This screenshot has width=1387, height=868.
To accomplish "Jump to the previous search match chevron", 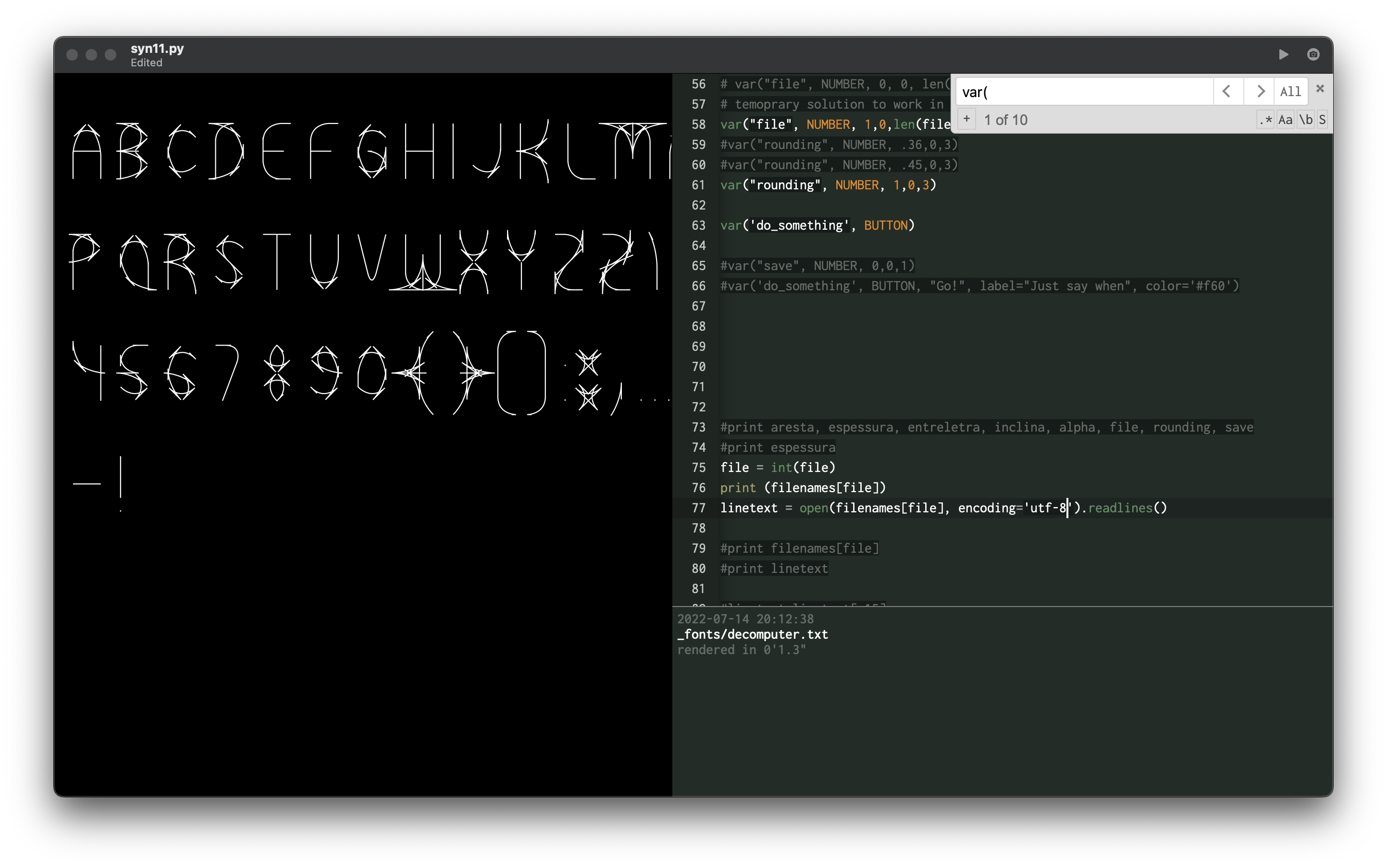I will click(x=1227, y=91).
